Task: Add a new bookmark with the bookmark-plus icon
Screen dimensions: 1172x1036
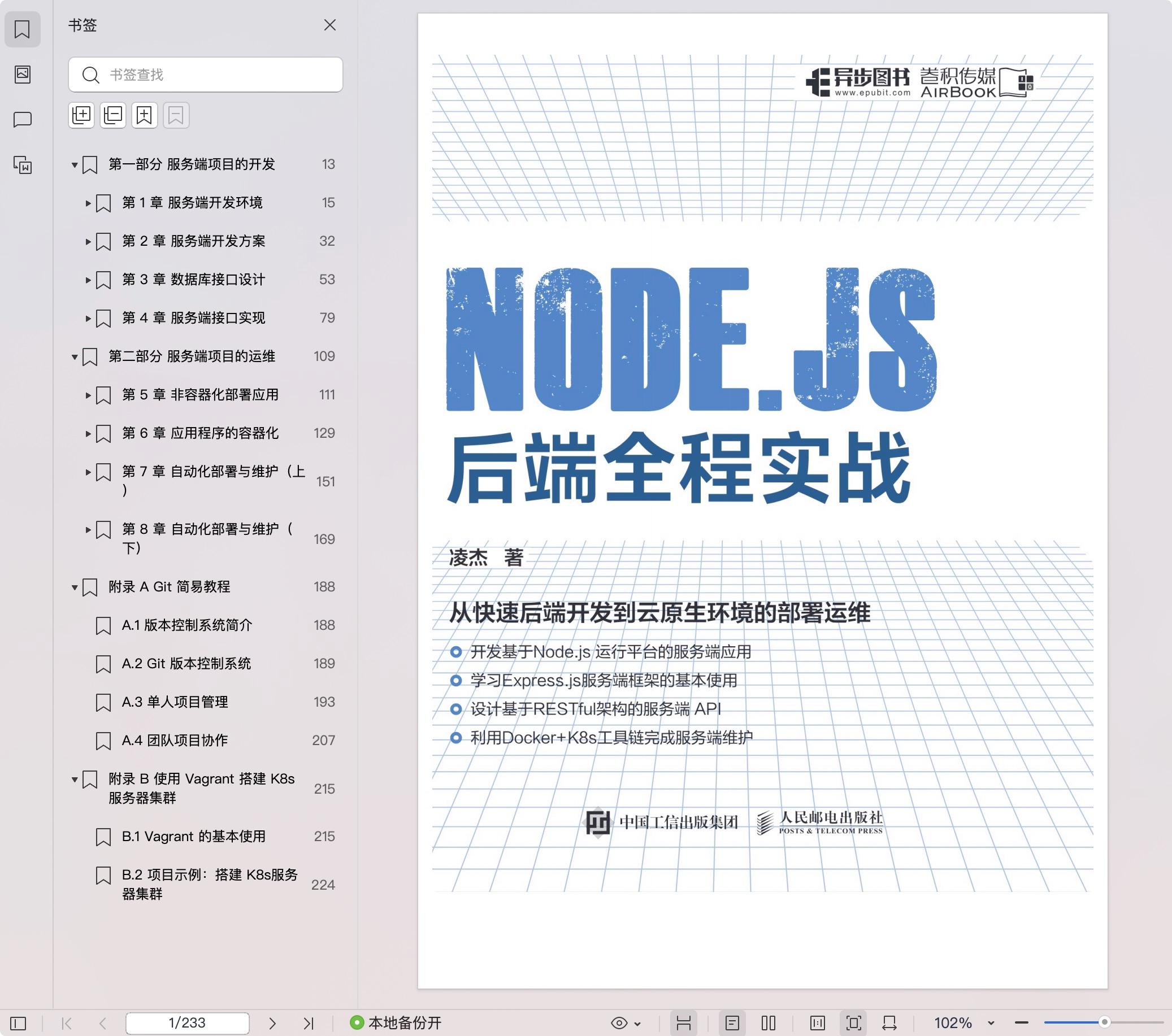Action: pos(145,115)
